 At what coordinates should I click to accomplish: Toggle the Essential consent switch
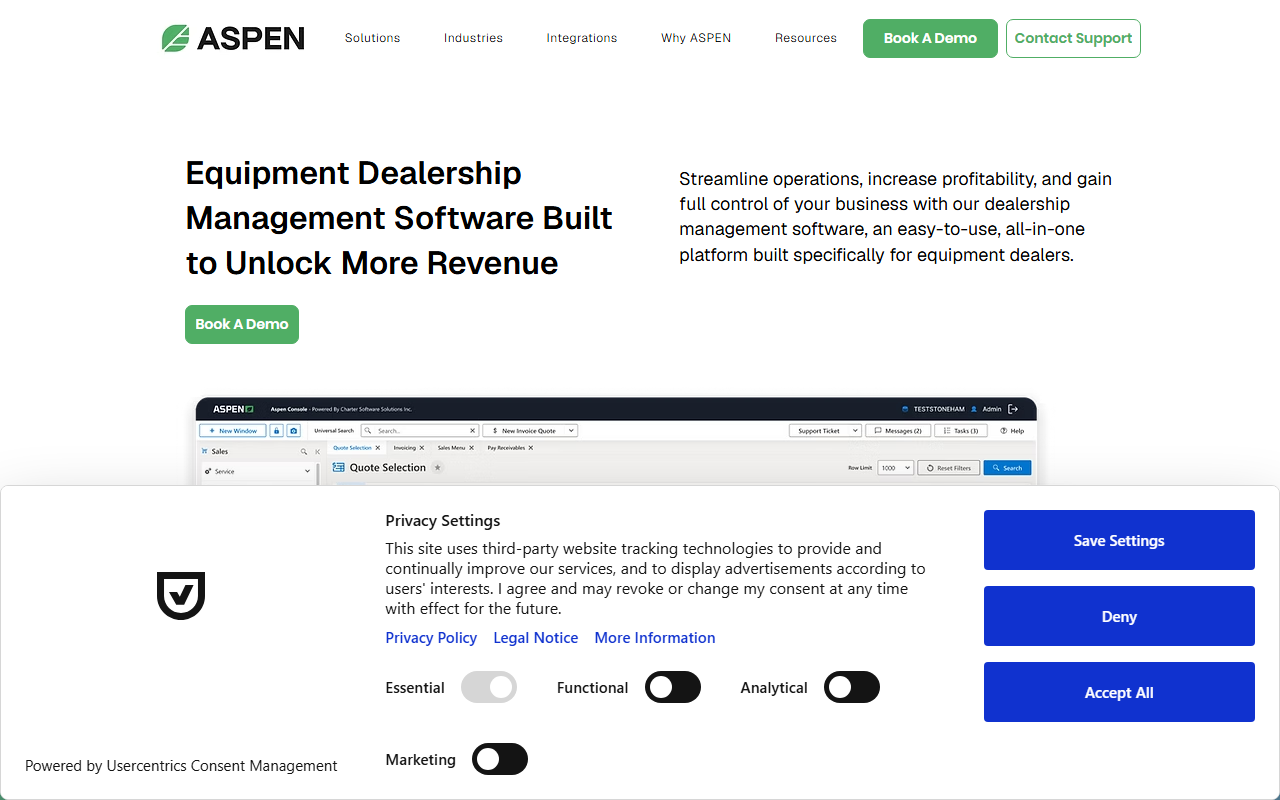(x=489, y=687)
